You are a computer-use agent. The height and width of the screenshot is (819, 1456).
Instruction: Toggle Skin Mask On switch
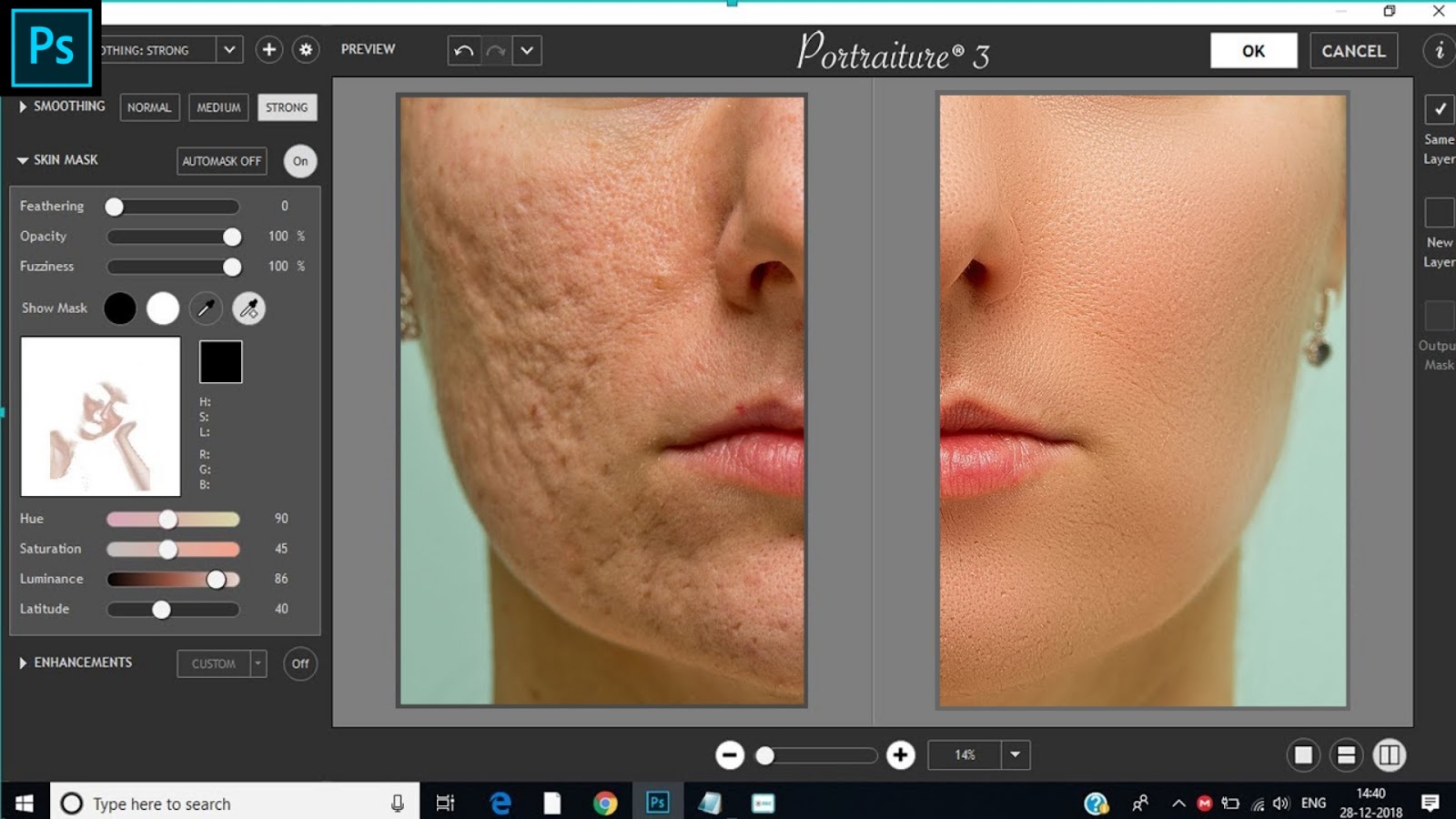pyautogui.click(x=300, y=161)
